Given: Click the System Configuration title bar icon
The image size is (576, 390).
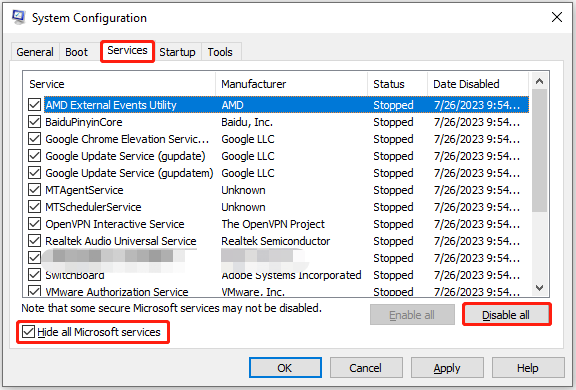Looking at the screenshot, I should tap(18, 17).
